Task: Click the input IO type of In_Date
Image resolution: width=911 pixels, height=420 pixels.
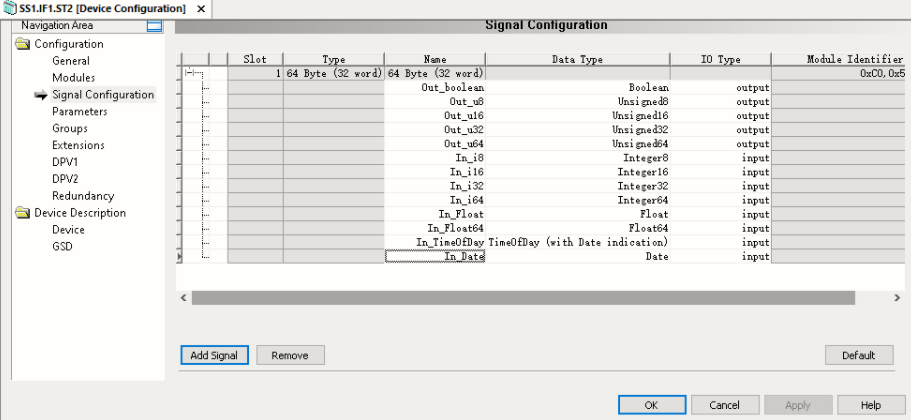Action: (x=720, y=256)
